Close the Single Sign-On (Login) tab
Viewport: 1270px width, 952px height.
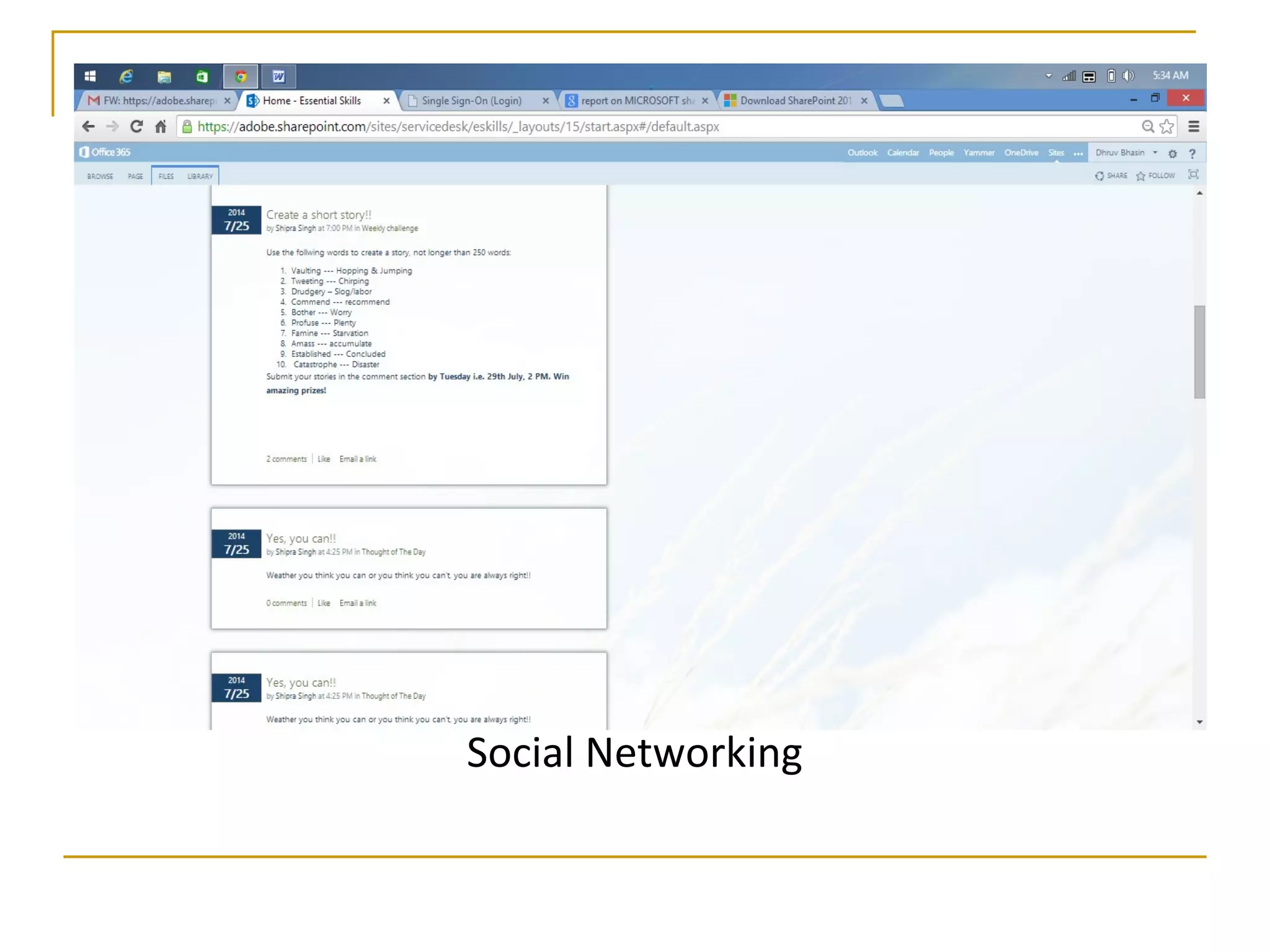tap(546, 100)
